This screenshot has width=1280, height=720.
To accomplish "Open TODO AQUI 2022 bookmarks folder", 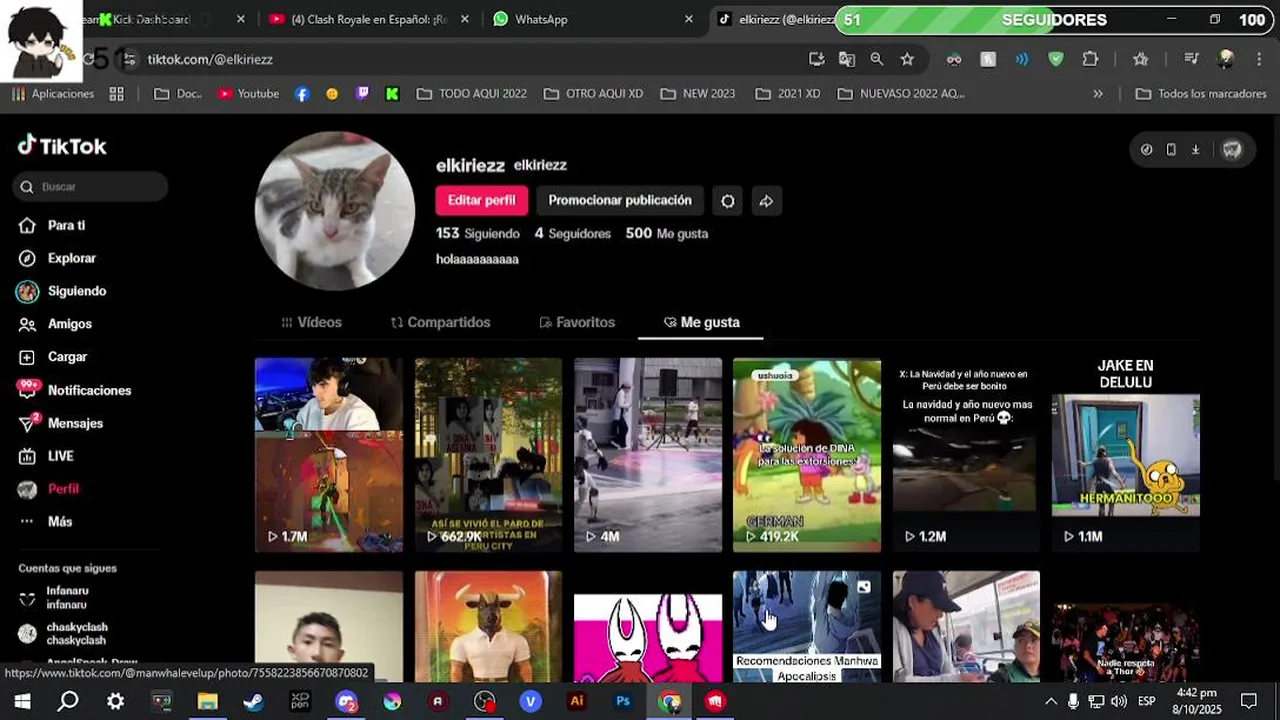I will [x=471, y=94].
